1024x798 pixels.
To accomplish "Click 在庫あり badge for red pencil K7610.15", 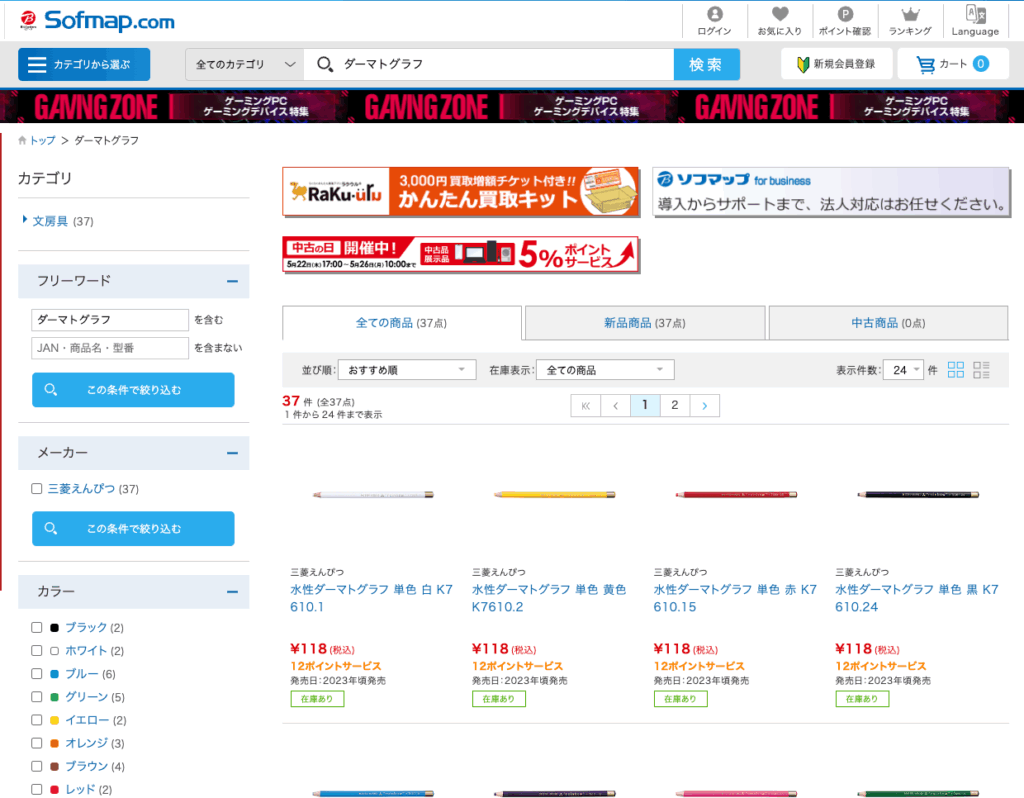I will click(x=680, y=699).
